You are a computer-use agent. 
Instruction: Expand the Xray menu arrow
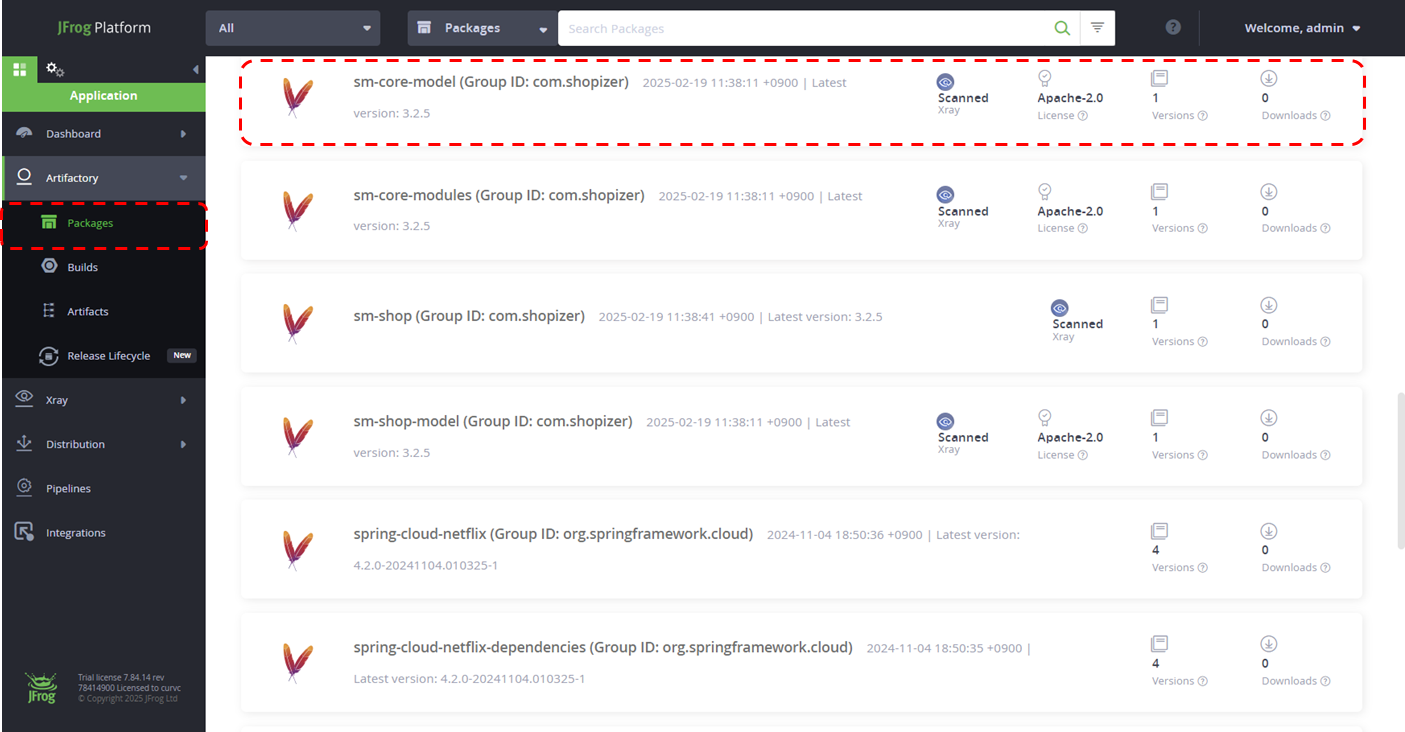coord(183,400)
